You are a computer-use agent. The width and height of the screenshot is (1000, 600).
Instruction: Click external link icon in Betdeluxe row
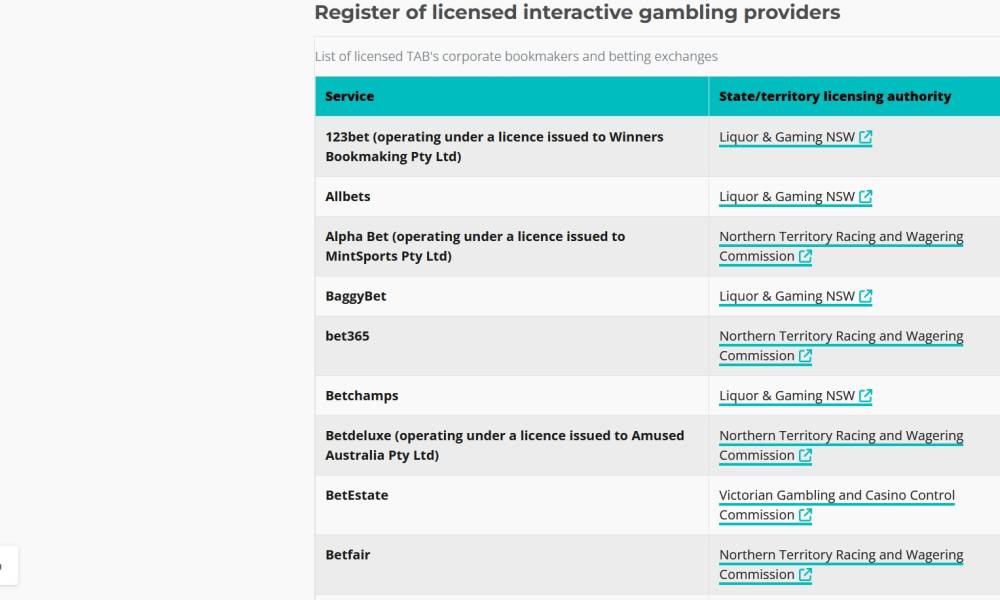(x=806, y=456)
